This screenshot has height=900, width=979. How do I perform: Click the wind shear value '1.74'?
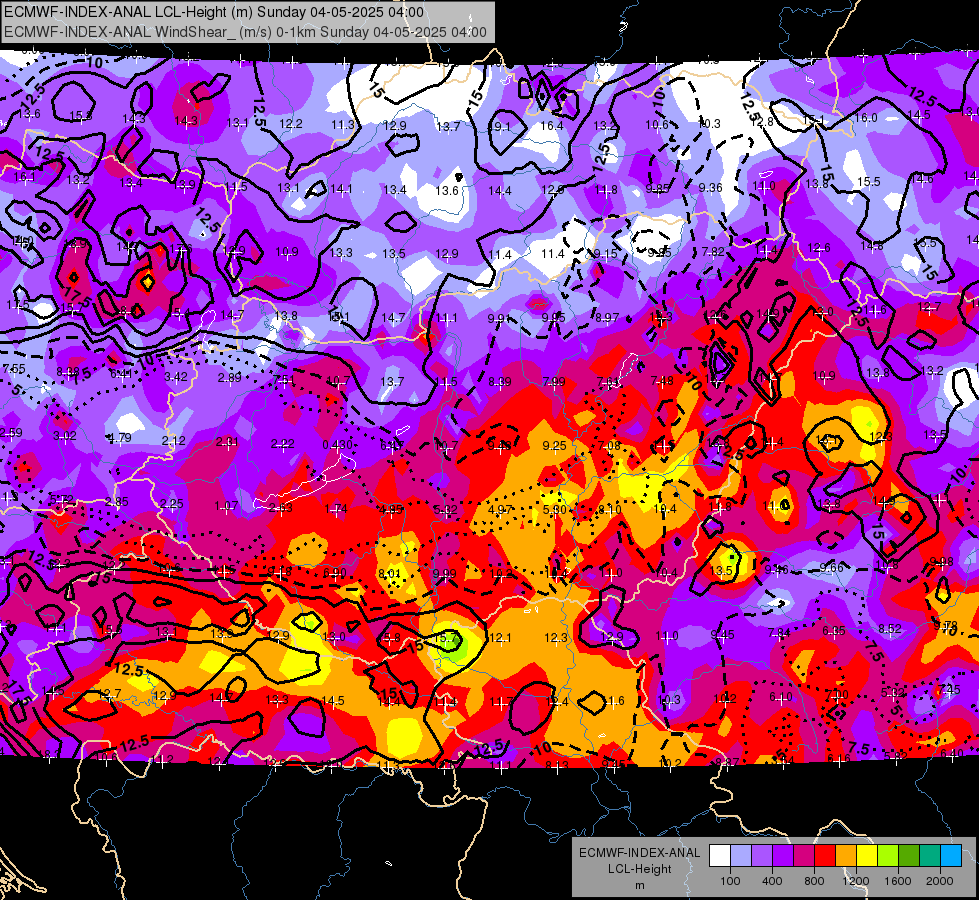coord(336,509)
